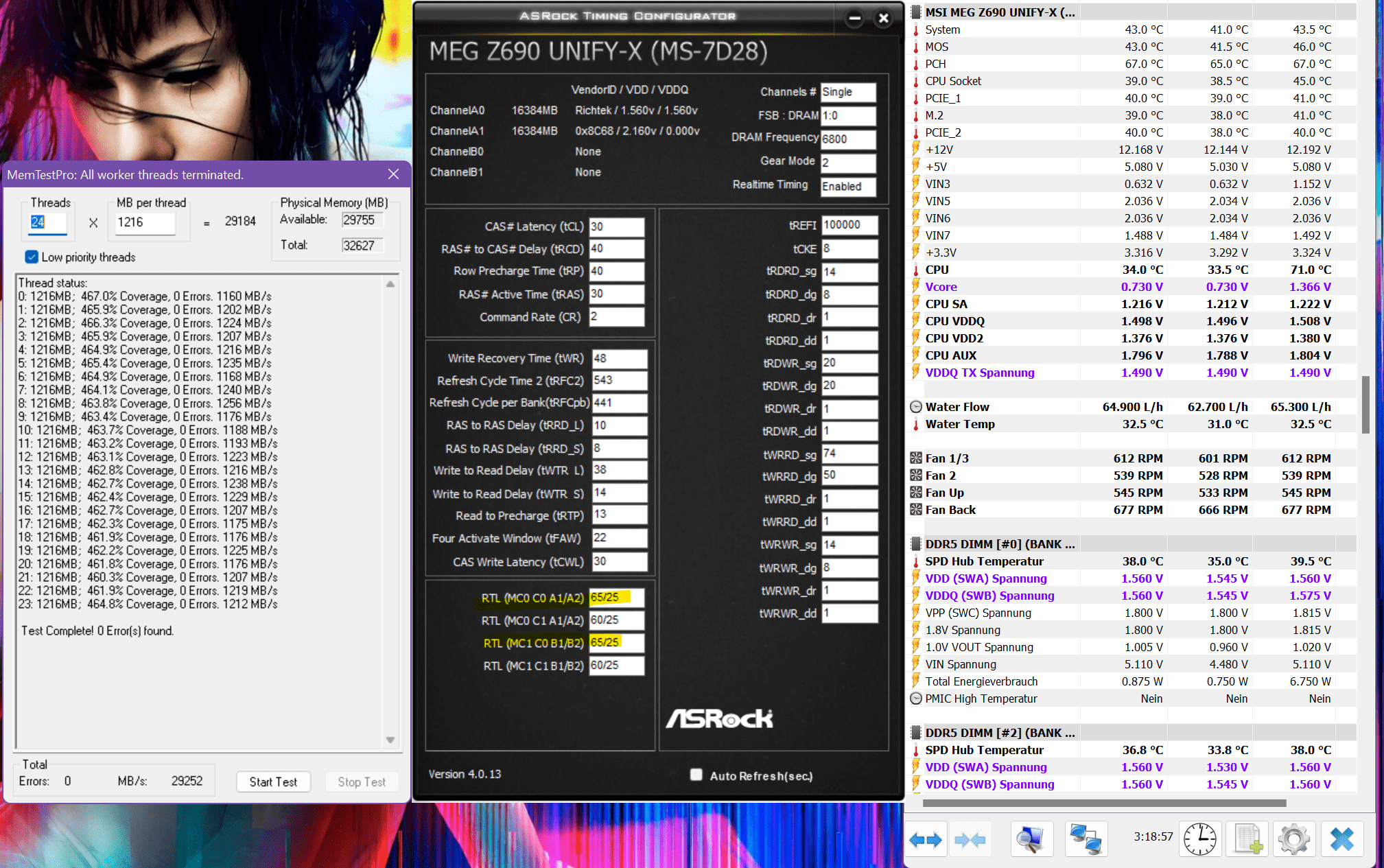Click the PMIC High Temperatur status icon
This screenshot has height=868, width=1384.
point(915,699)
